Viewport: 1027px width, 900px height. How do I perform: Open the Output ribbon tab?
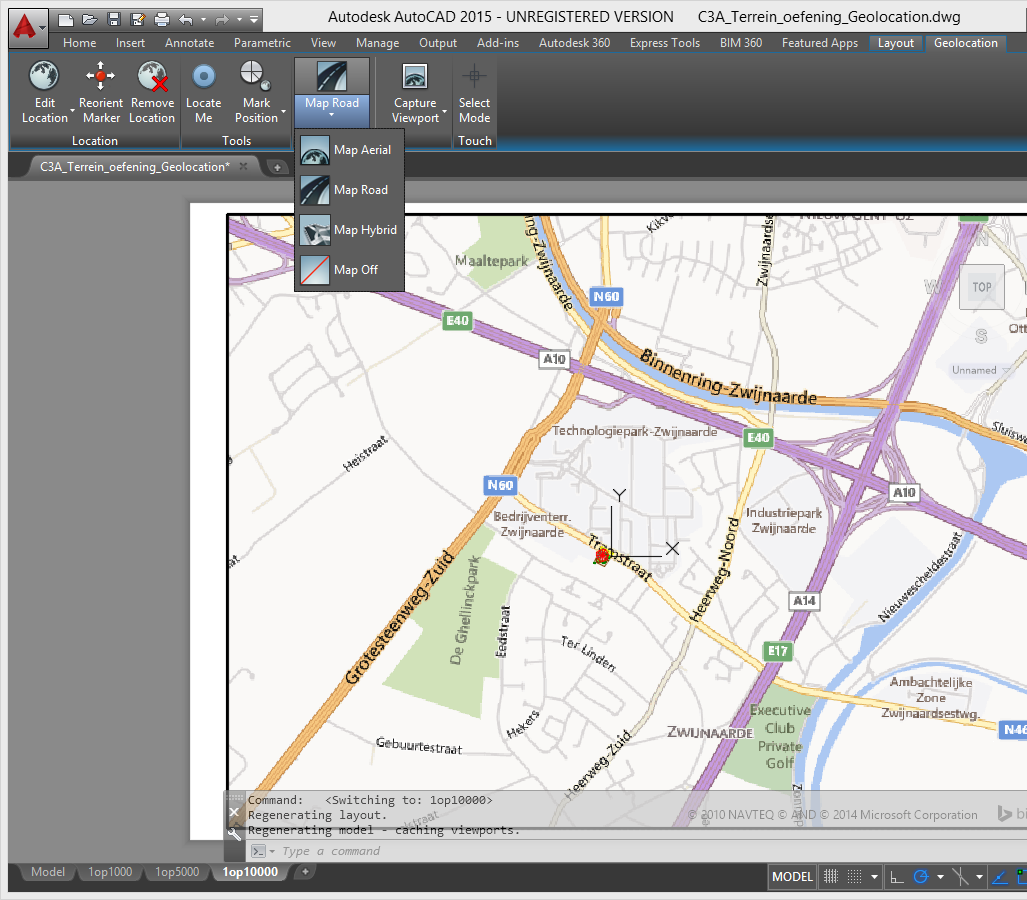438,43
